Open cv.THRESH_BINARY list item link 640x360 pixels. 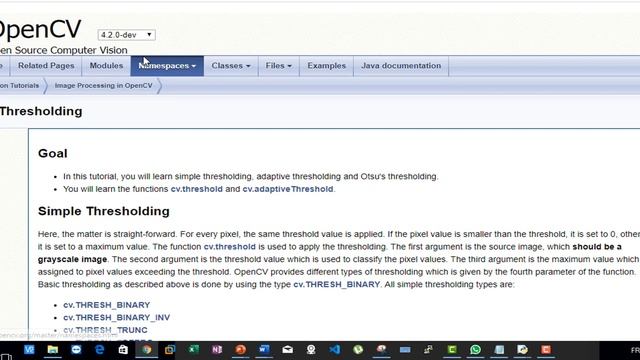(x=107, y=305)
